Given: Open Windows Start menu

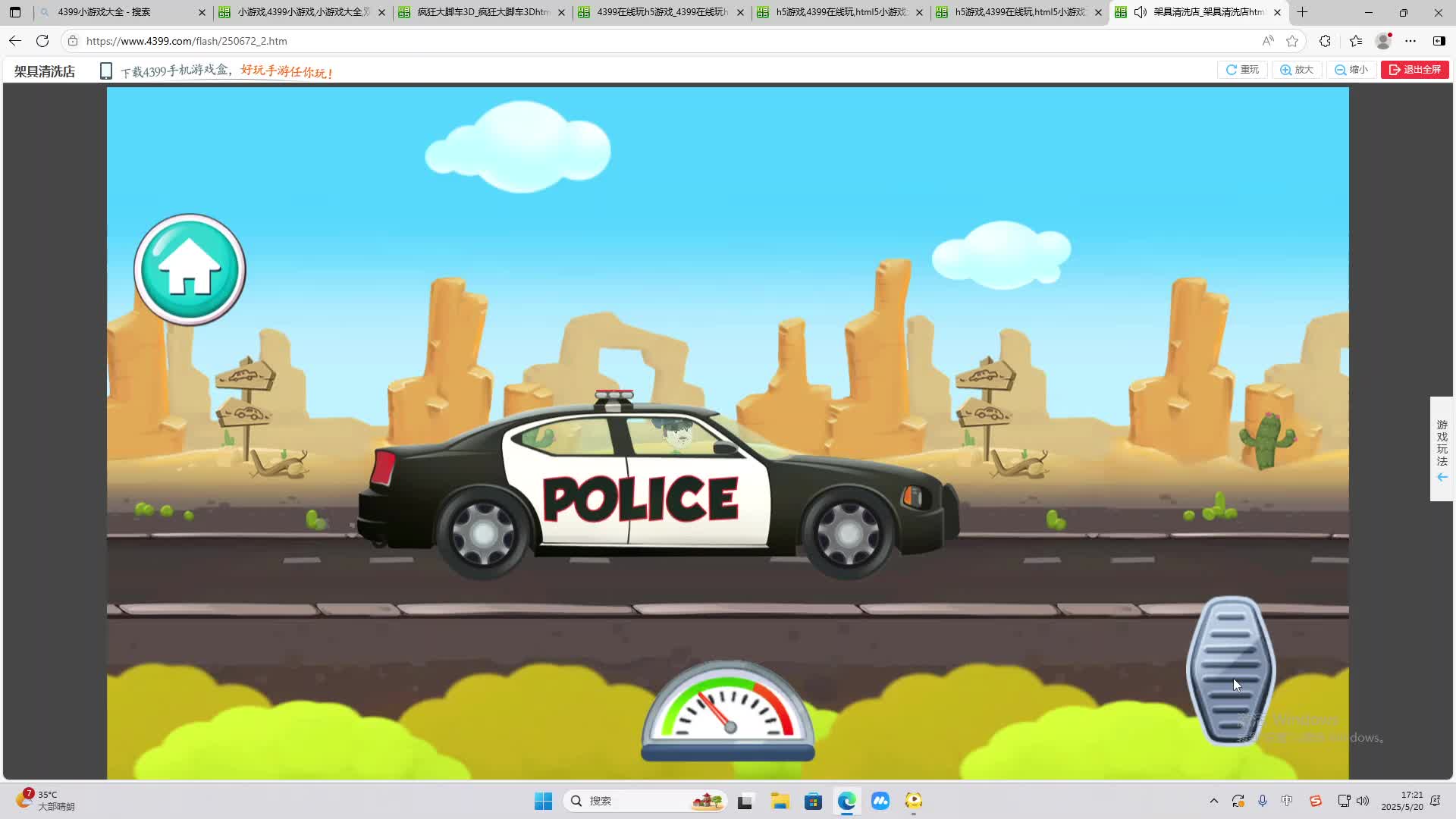Looking at the screenshot, I should coord(543,801).
